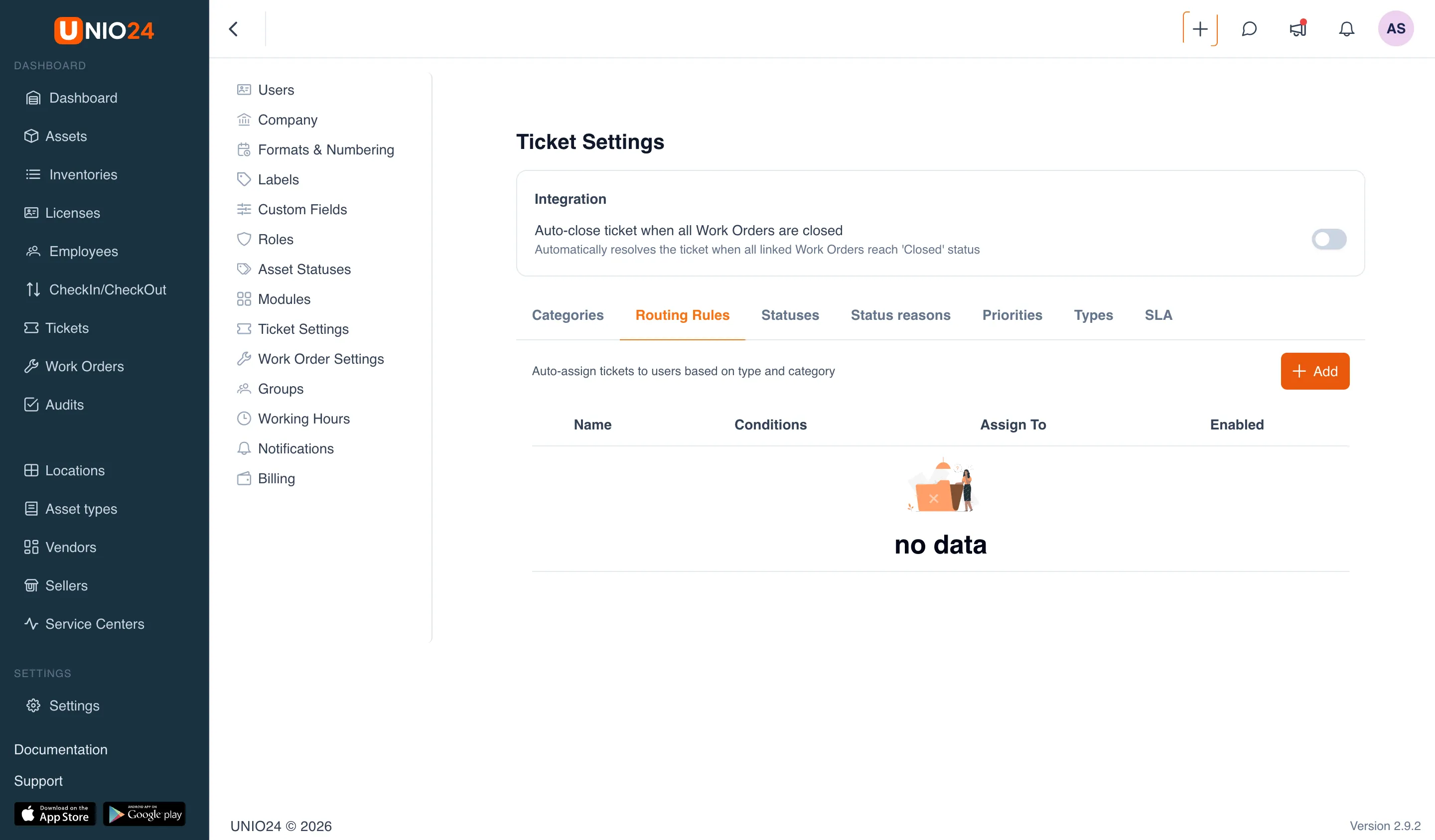Open Asset Statuses settings
The image size is (1435, 840).
[x=304, y=270]
